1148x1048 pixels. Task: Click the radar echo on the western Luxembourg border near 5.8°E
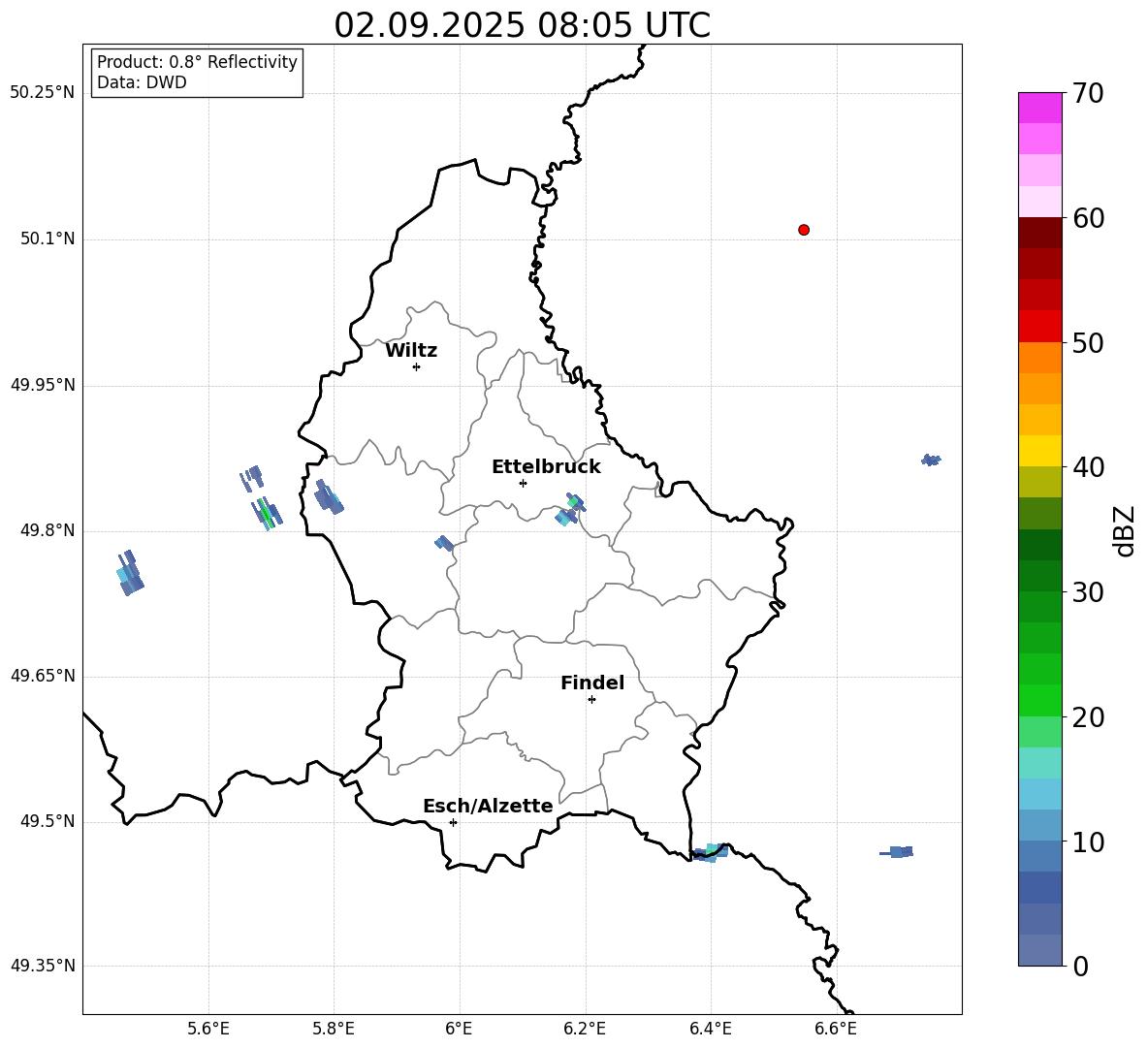tap(329, 497)
